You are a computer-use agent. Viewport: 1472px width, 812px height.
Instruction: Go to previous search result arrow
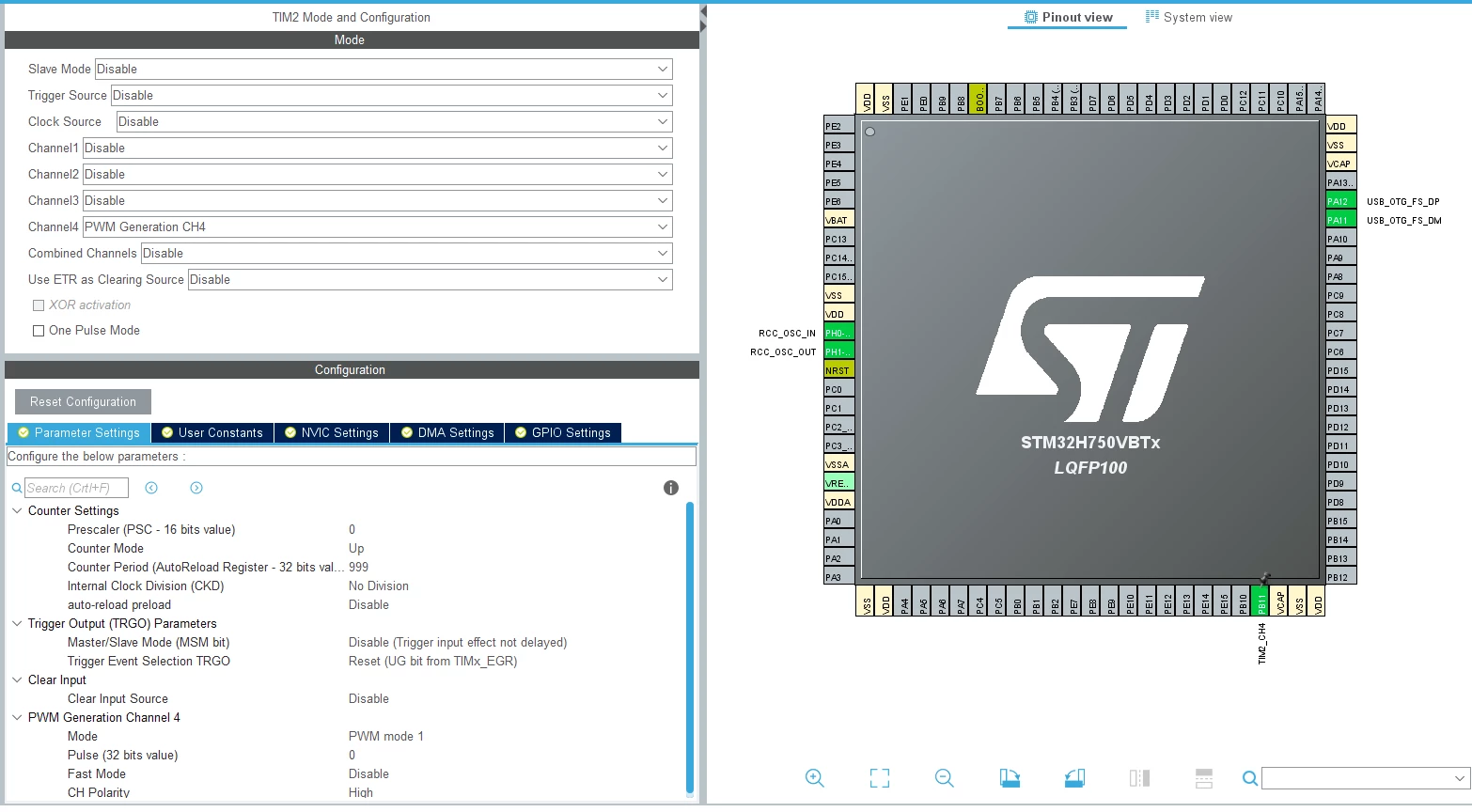[151, 488]
